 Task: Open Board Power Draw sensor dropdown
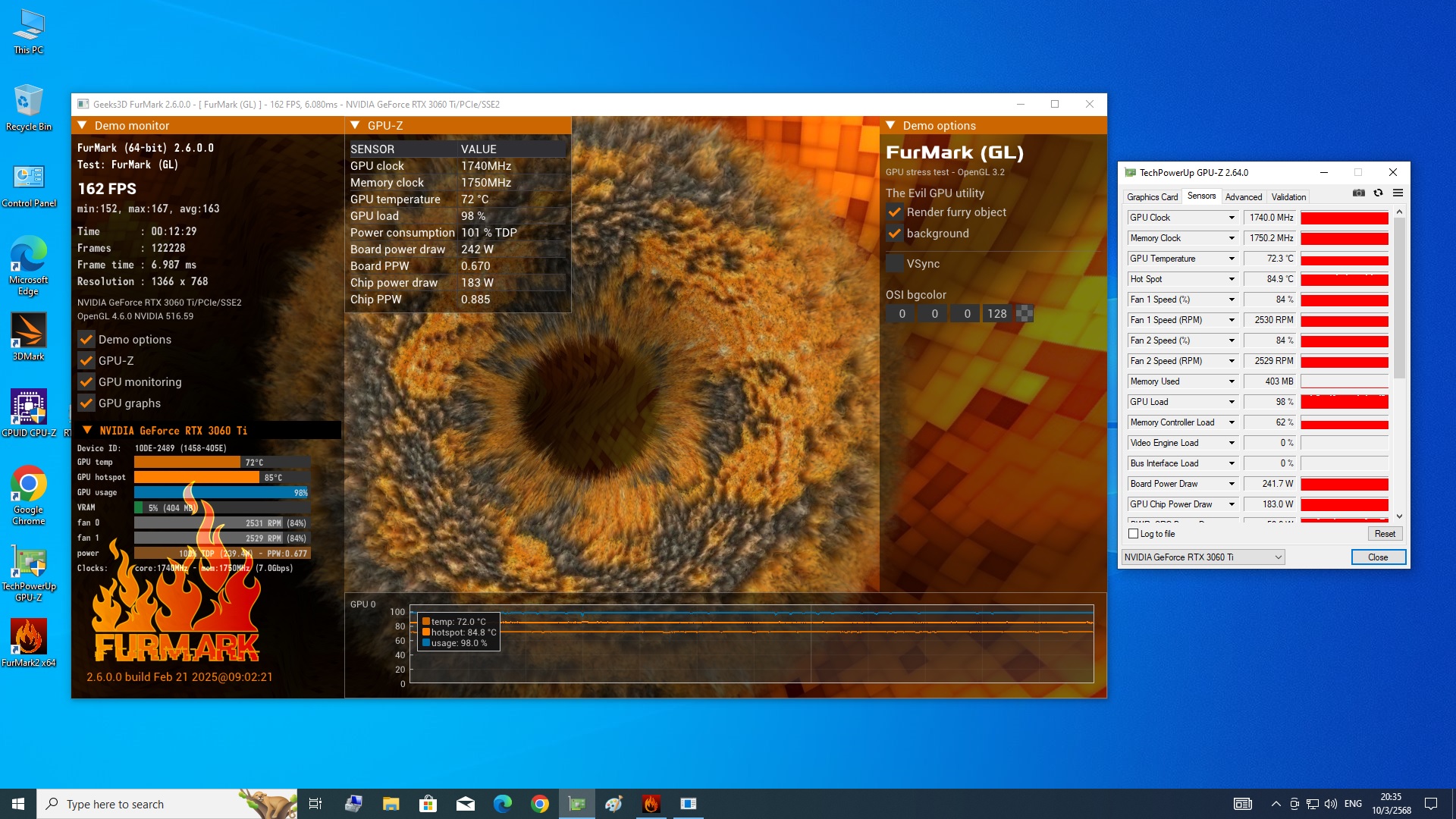click(1232, 484)
